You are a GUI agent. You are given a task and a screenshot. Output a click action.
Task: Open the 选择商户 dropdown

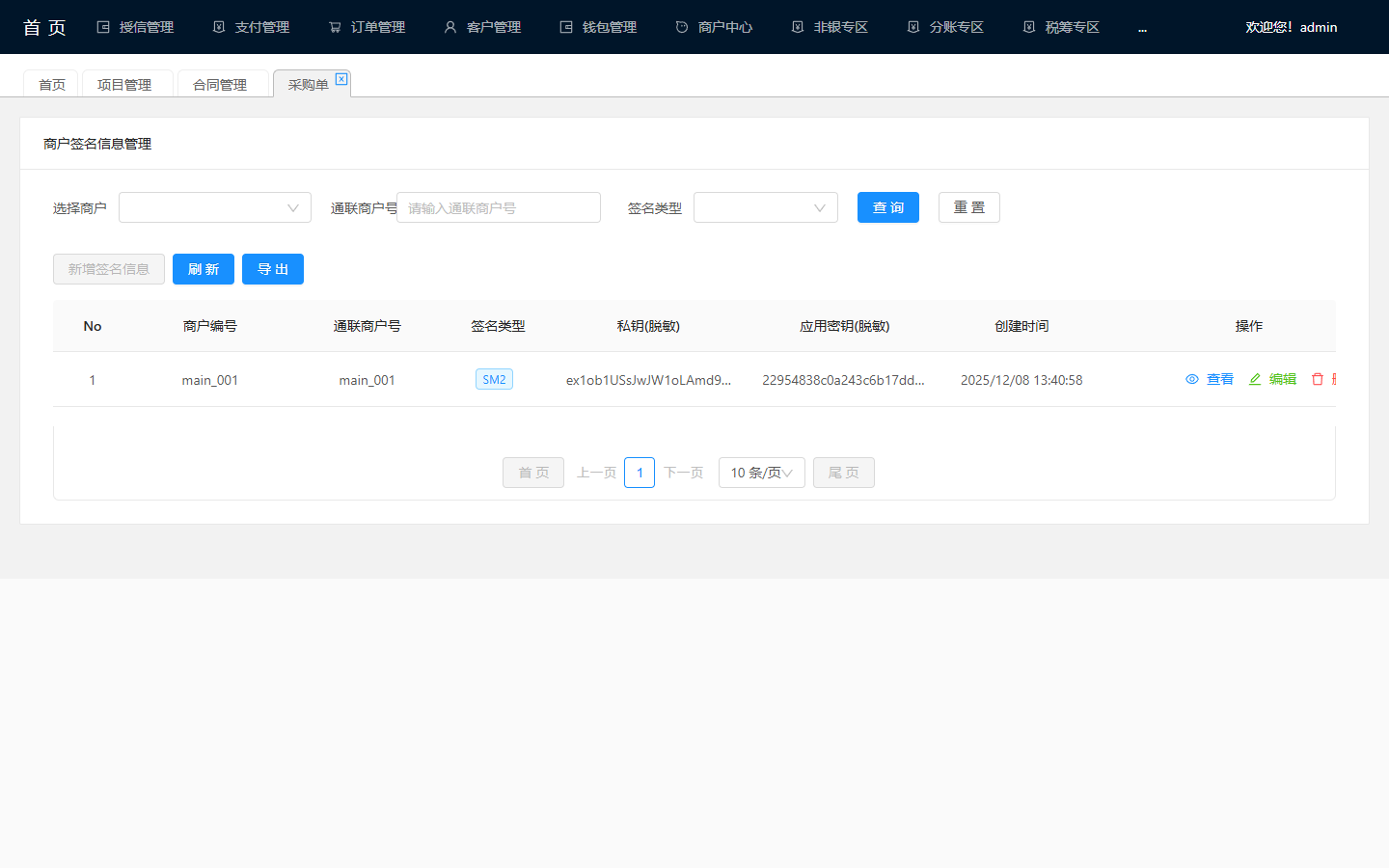pos(215,207)
